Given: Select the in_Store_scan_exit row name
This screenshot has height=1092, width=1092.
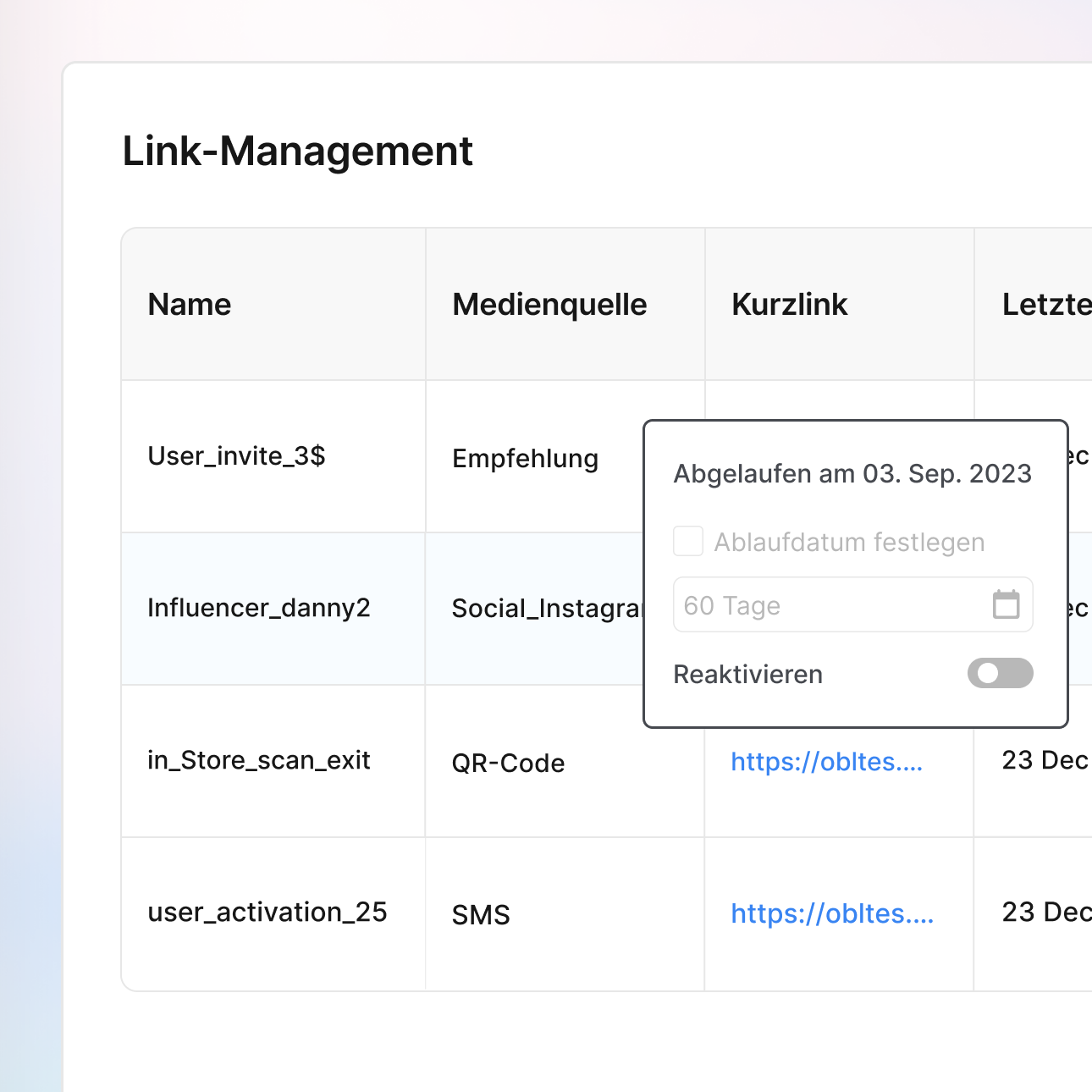Looking at the screenshot, I should click(x=258, y=760).
